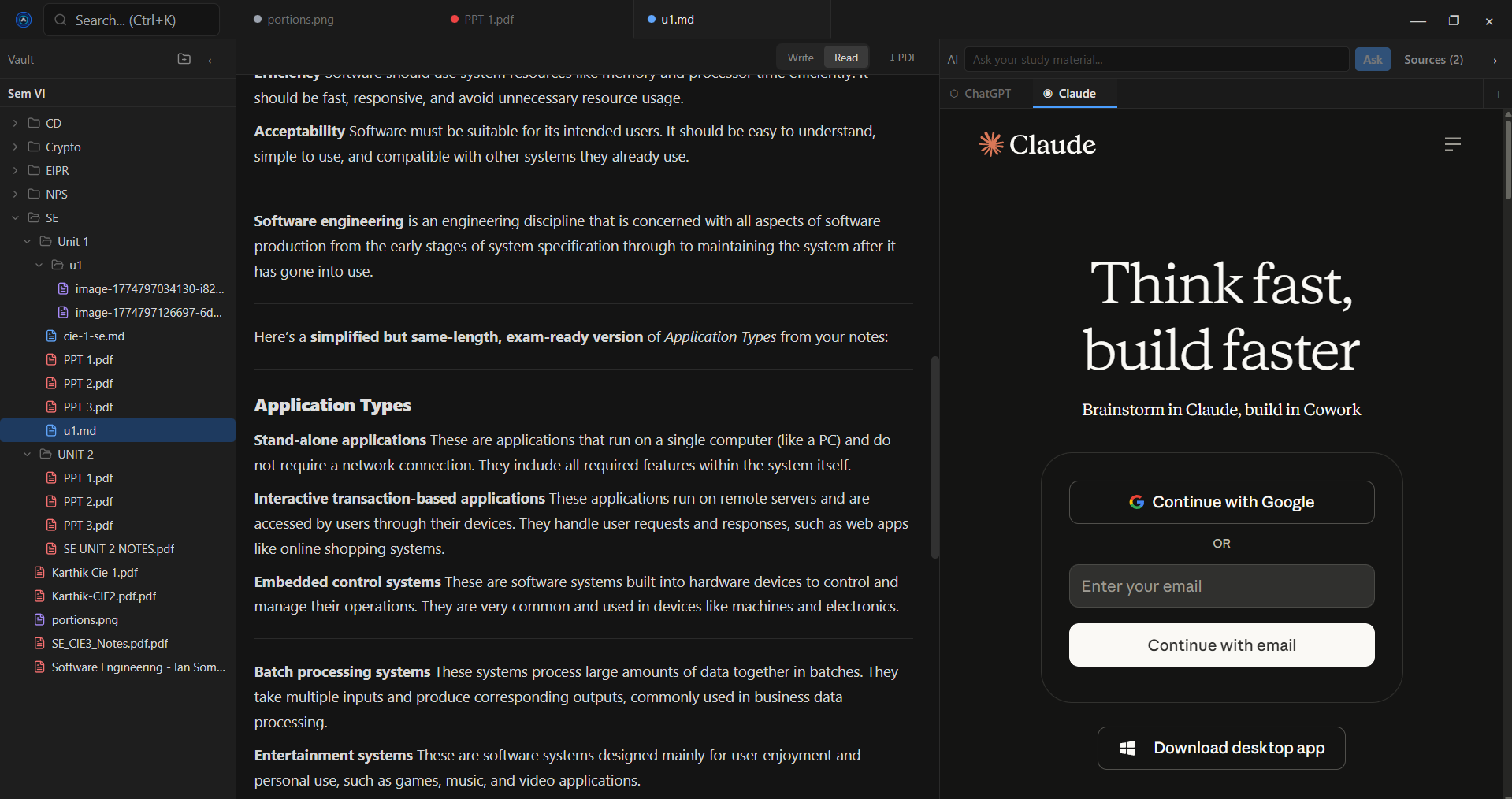Select the u1.md tab
Image resolution: width=1512 pixels, height=799 pixels.
pyautogui.click(x=732, y=20)
